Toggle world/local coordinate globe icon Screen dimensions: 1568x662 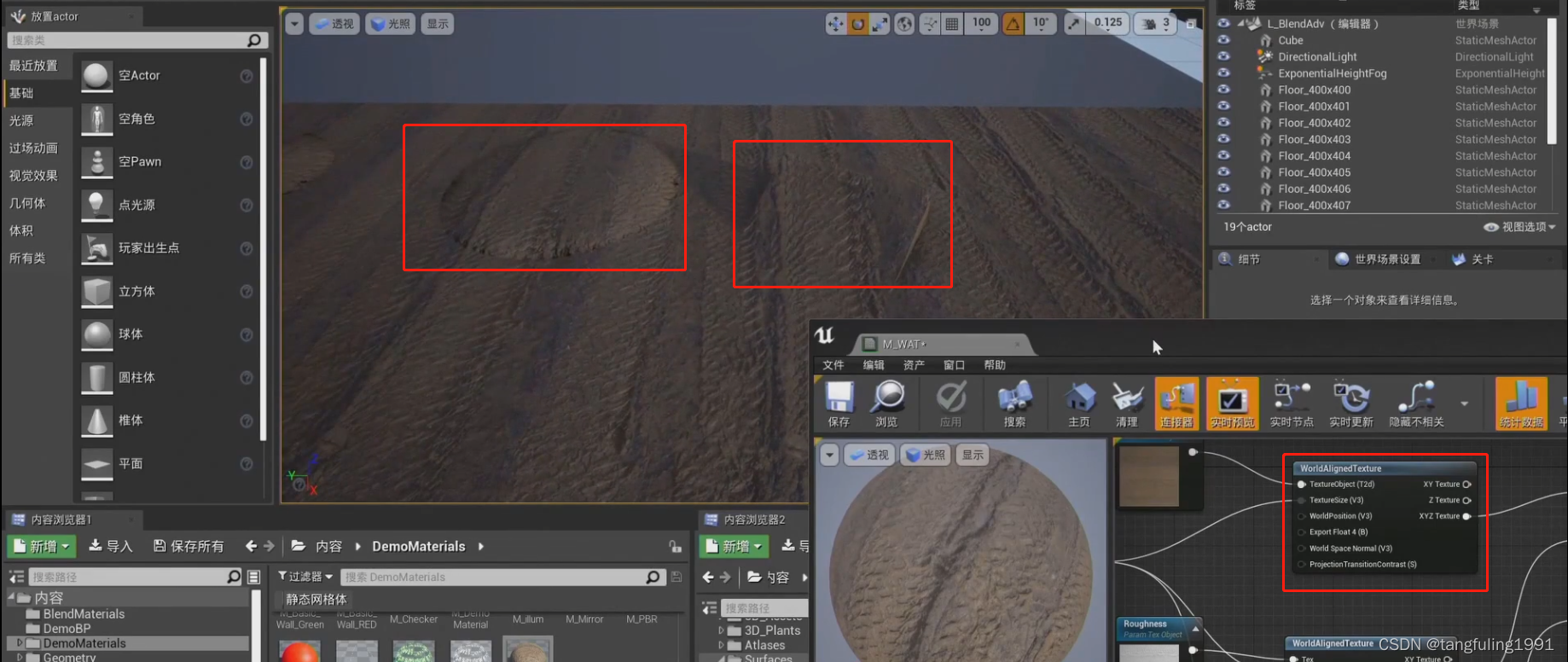(x=904, y=24)
